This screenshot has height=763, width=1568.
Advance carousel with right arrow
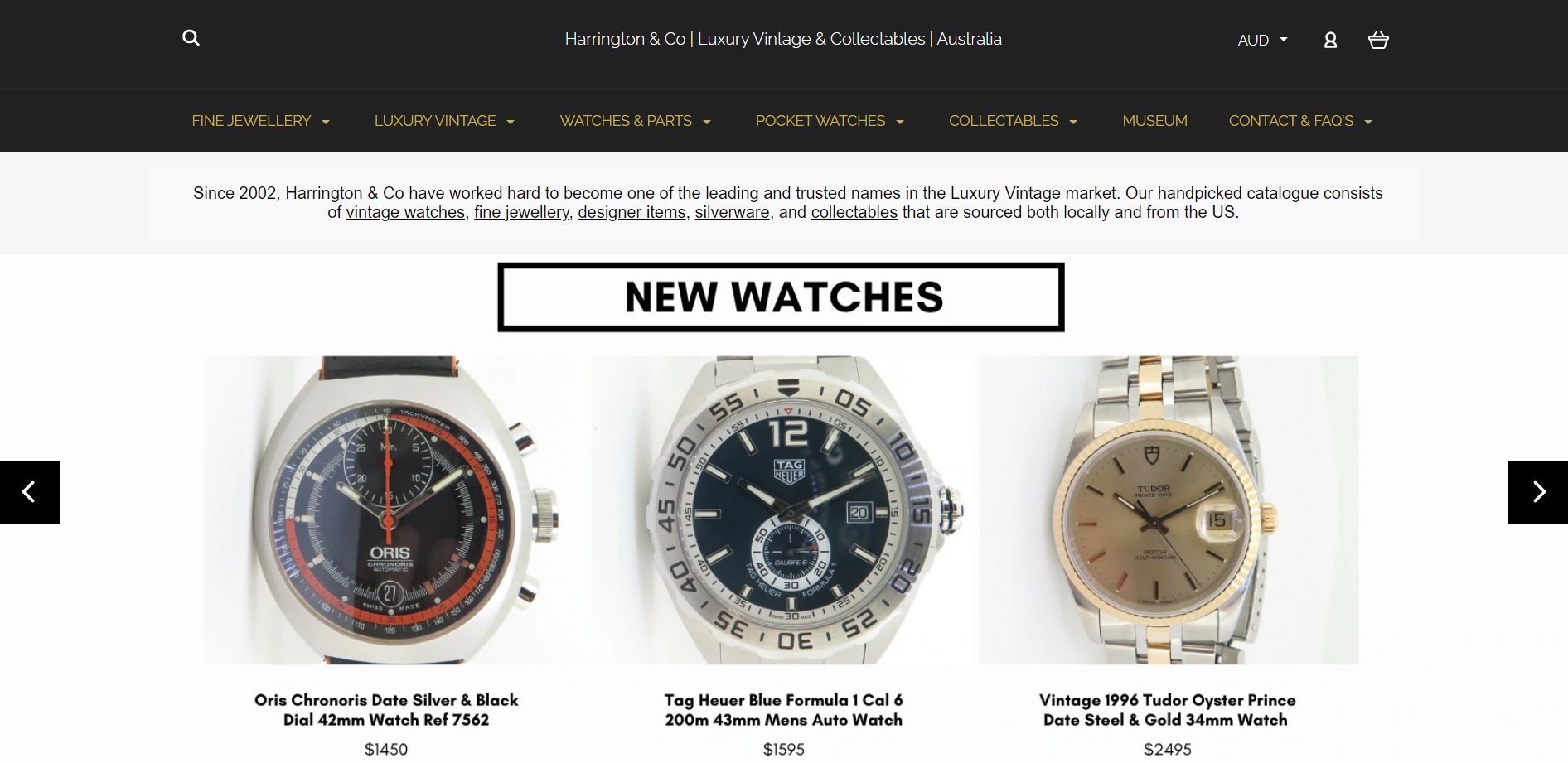[1538, 492]
